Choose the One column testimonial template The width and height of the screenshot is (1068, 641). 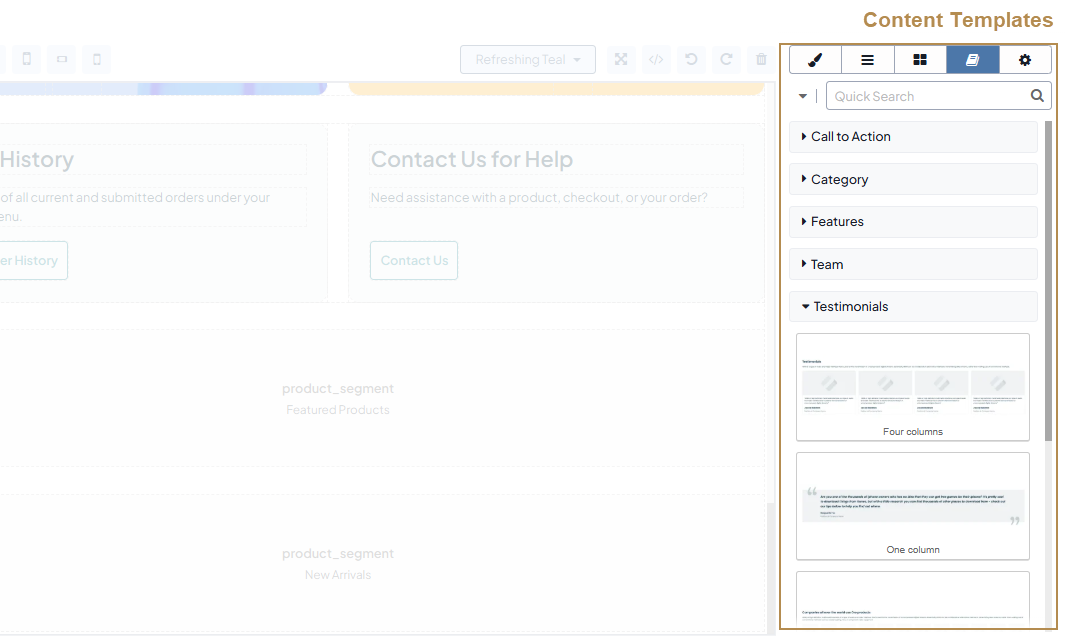pos(912,506)
